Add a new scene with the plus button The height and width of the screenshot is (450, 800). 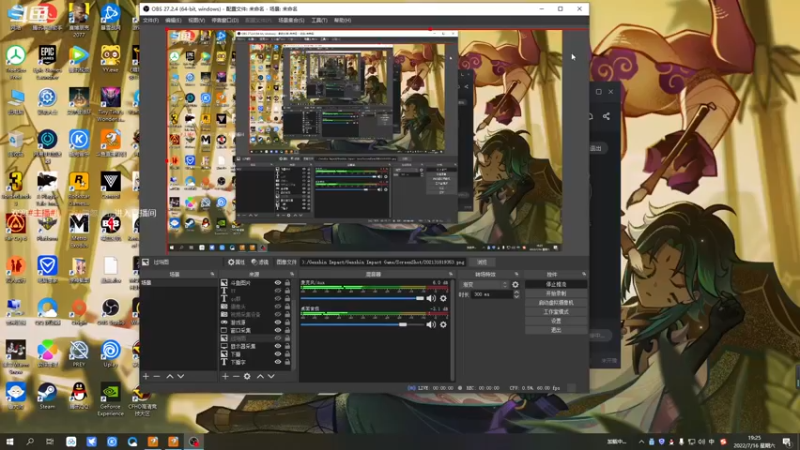click(x=146, y=377)
